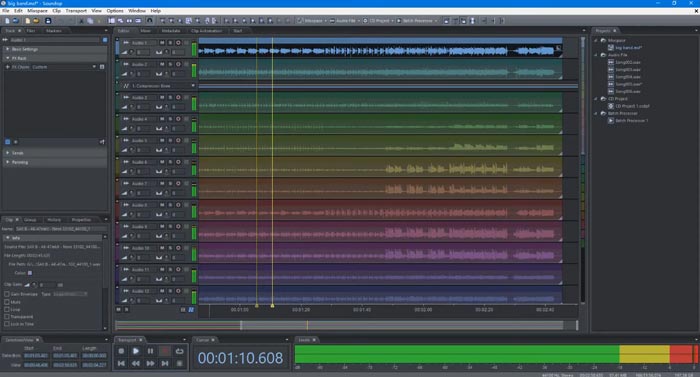The image size is (700, 377).
Task: Check the Loop checkbox in Clip panel
Action: [x=7, y=309]
